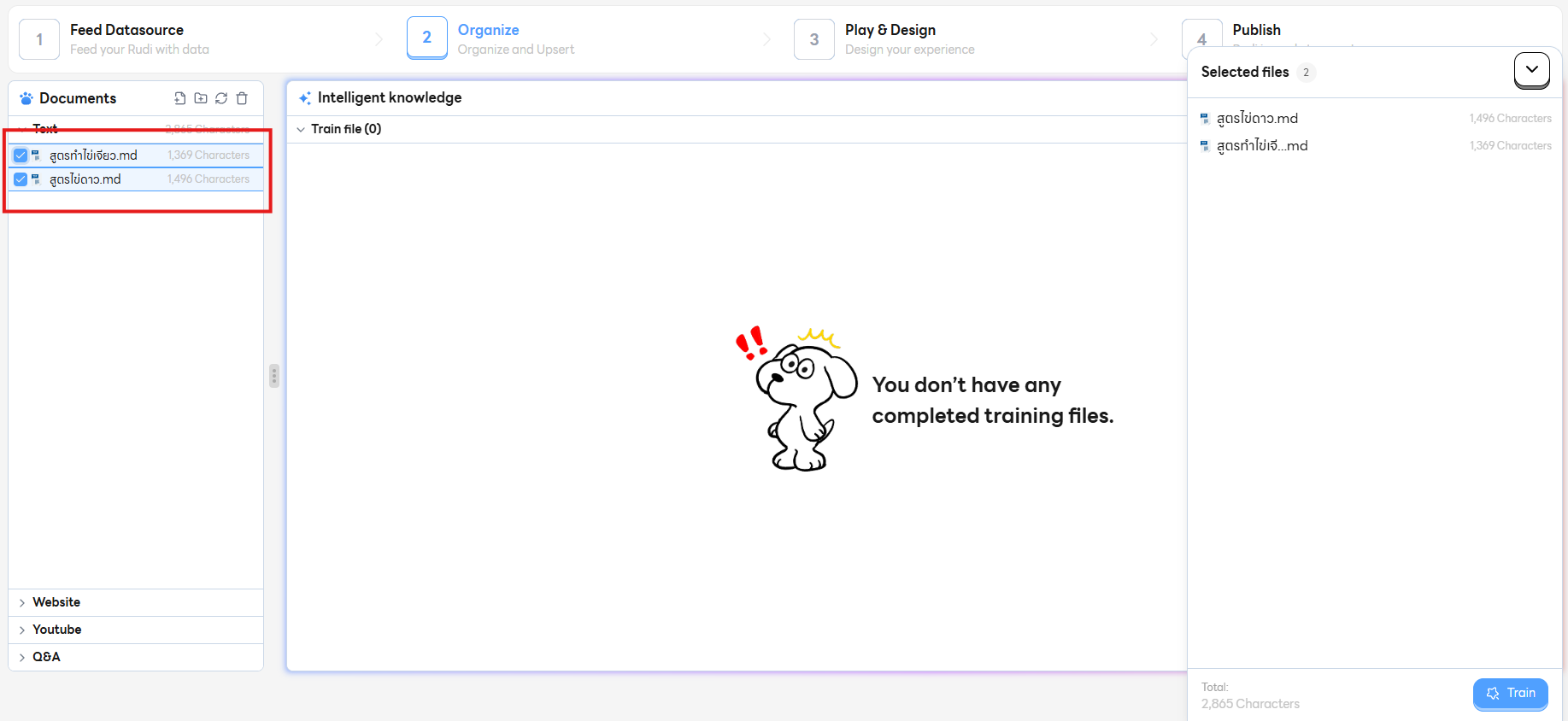Click the panel splitter handle beside Documents
Screen dimensions: 1568x721
(x=274, y=376)
